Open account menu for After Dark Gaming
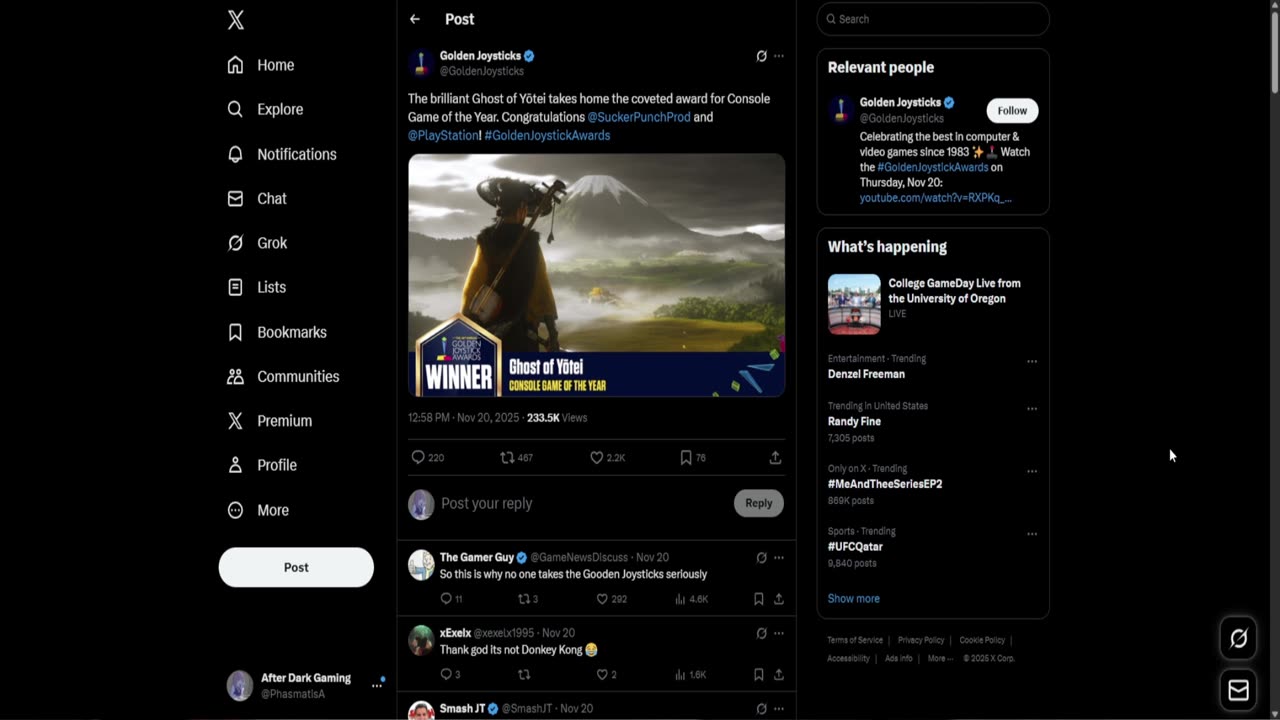1280x720 pixels. [306, 685]
